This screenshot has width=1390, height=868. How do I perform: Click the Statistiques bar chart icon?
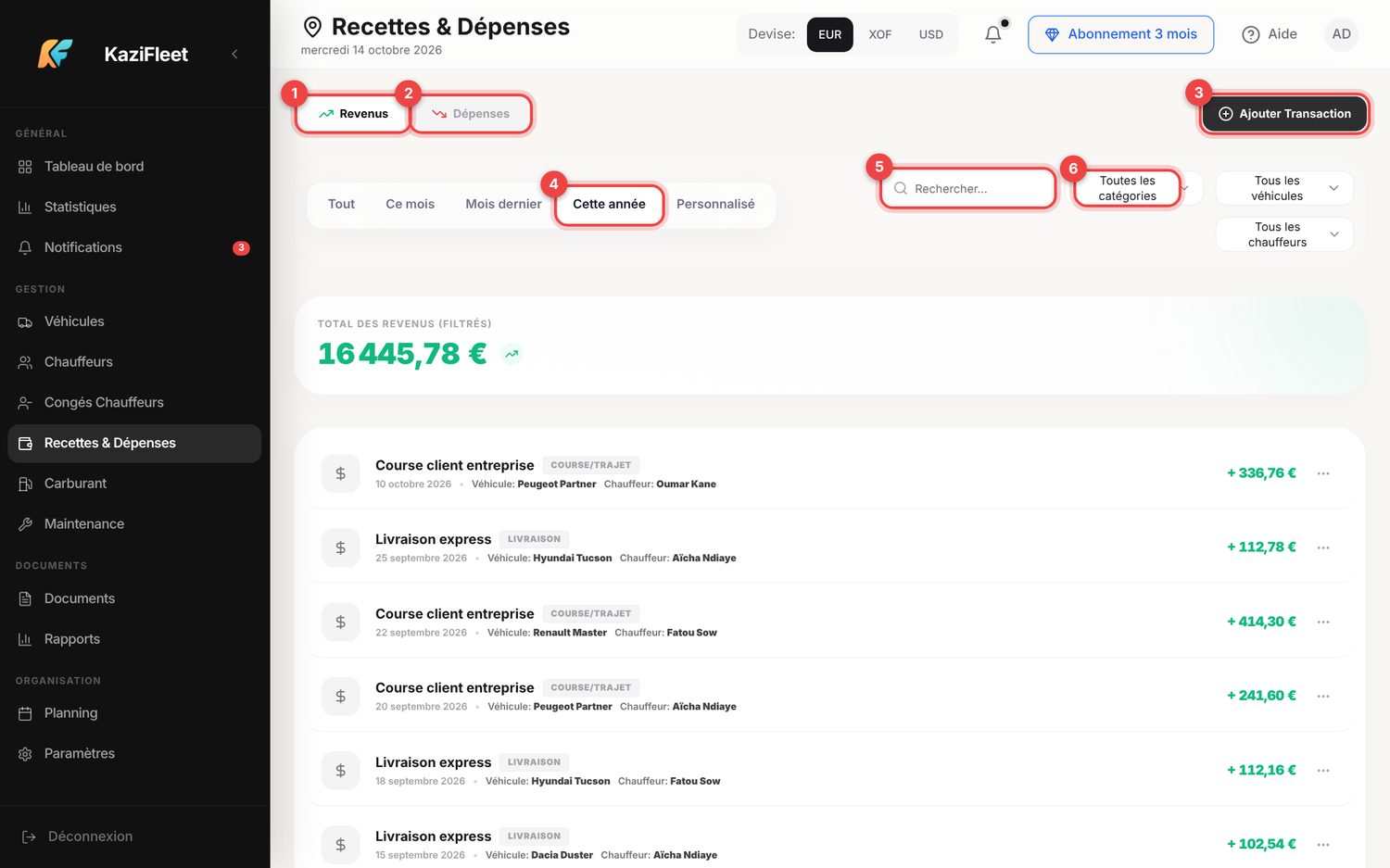click(x=25, y=207)
